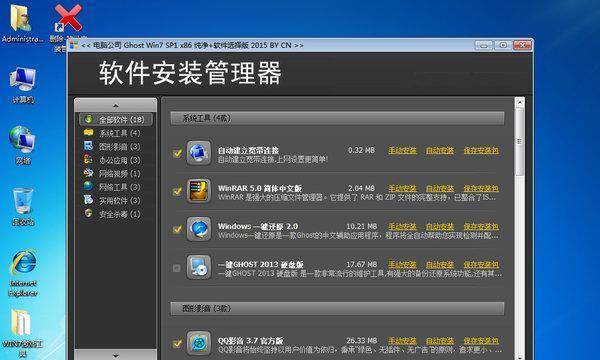Click the 17.67 MB size text
The width and height of the screenshot is (600, 360).
362,264
